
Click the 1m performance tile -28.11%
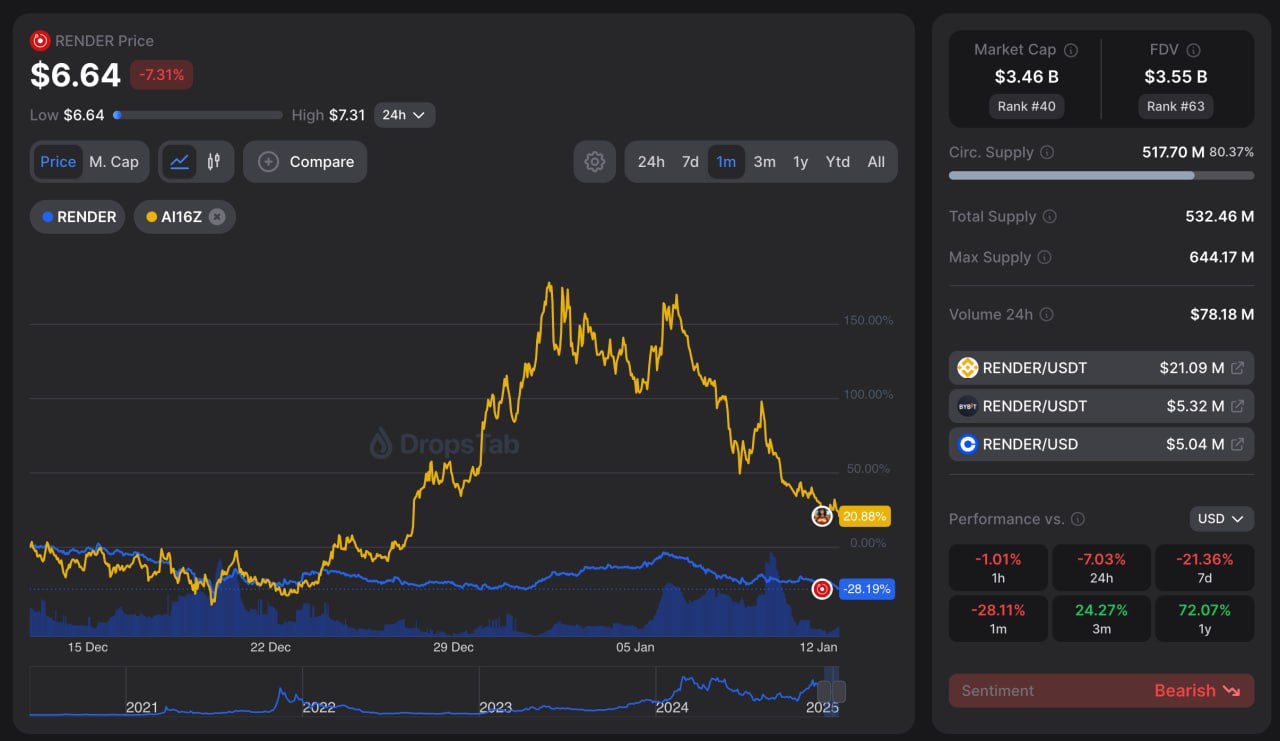coord(998,619)
